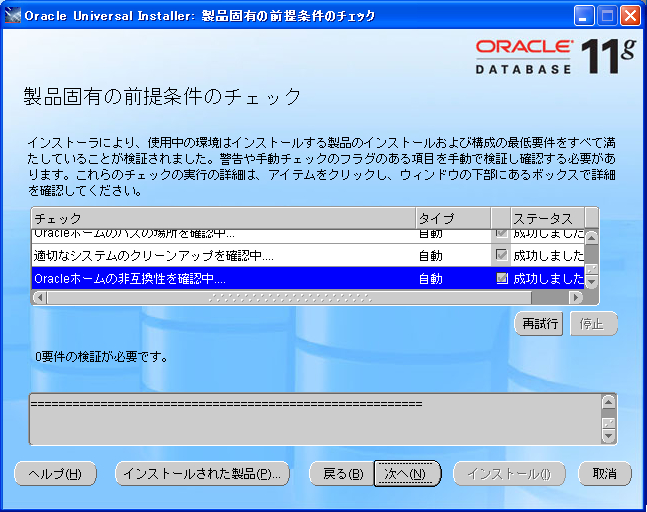Click the 再試行 retry button

(539, 324)
